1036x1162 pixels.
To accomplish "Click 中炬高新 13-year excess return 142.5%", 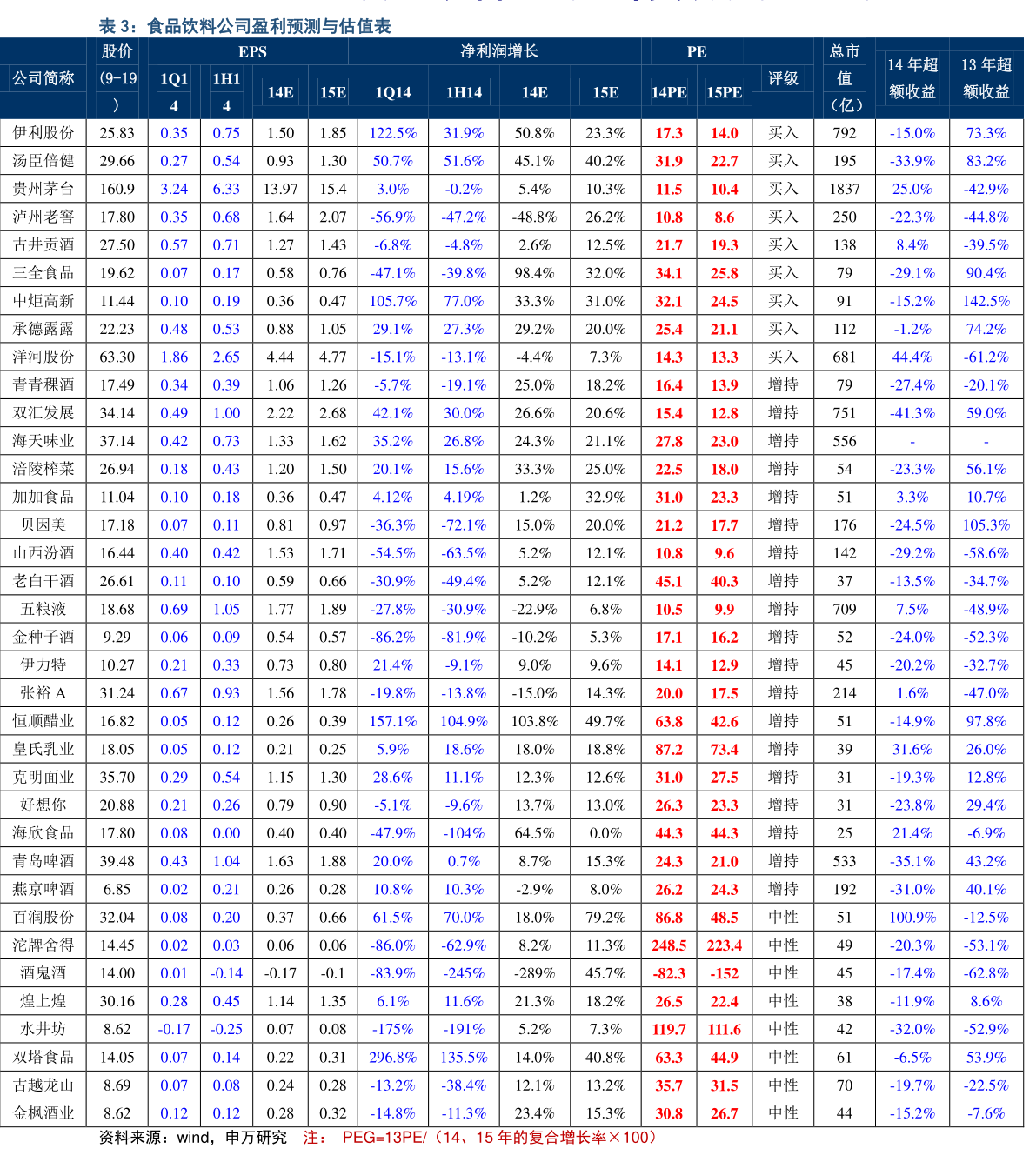I will tap(986, 301).
